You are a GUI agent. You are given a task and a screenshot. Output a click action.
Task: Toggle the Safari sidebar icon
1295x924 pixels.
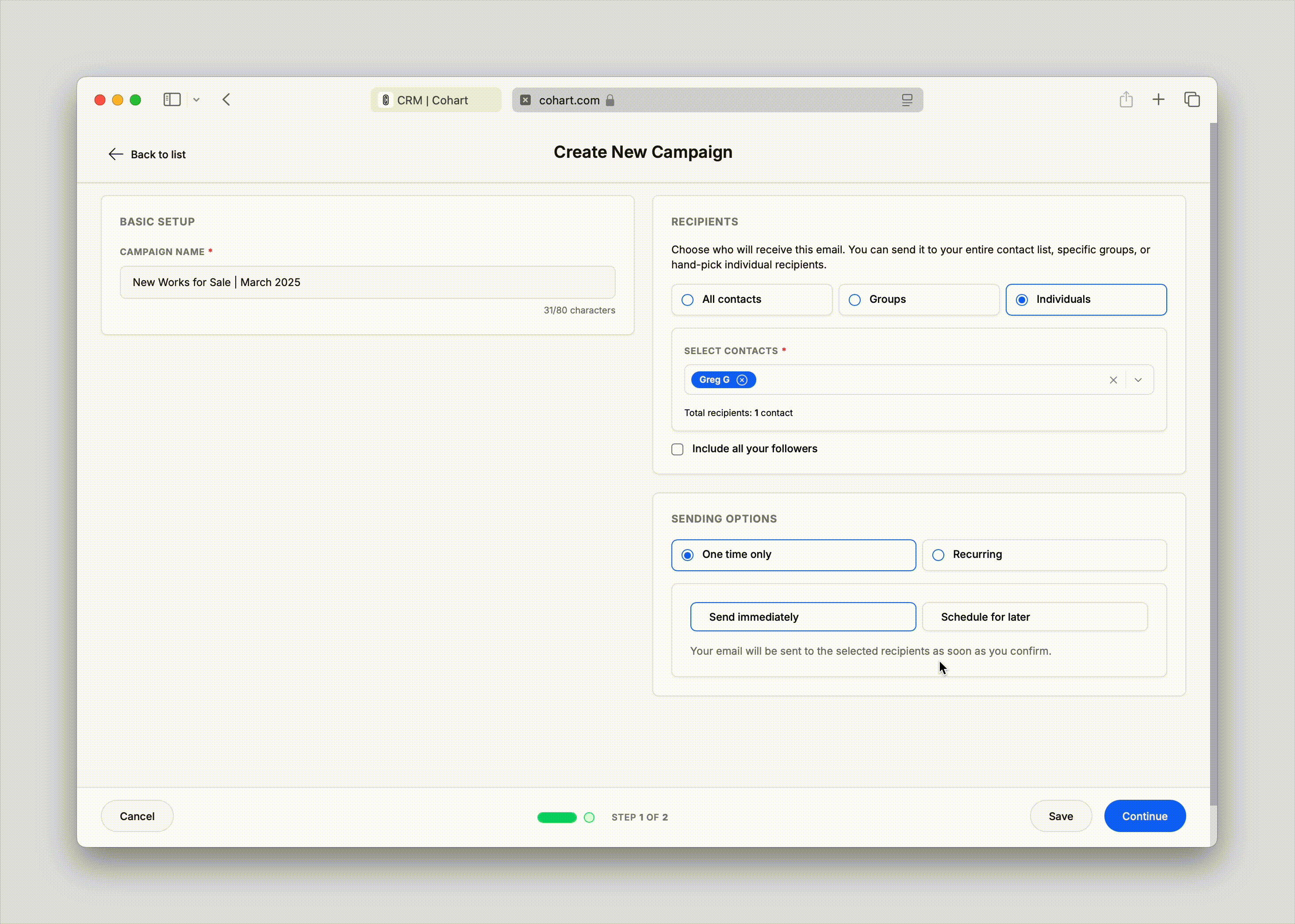click(x=172, y=100)
